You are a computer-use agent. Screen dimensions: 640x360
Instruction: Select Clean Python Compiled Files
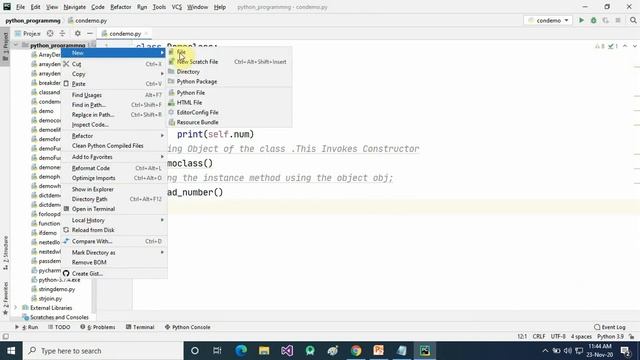click(114, 146)
